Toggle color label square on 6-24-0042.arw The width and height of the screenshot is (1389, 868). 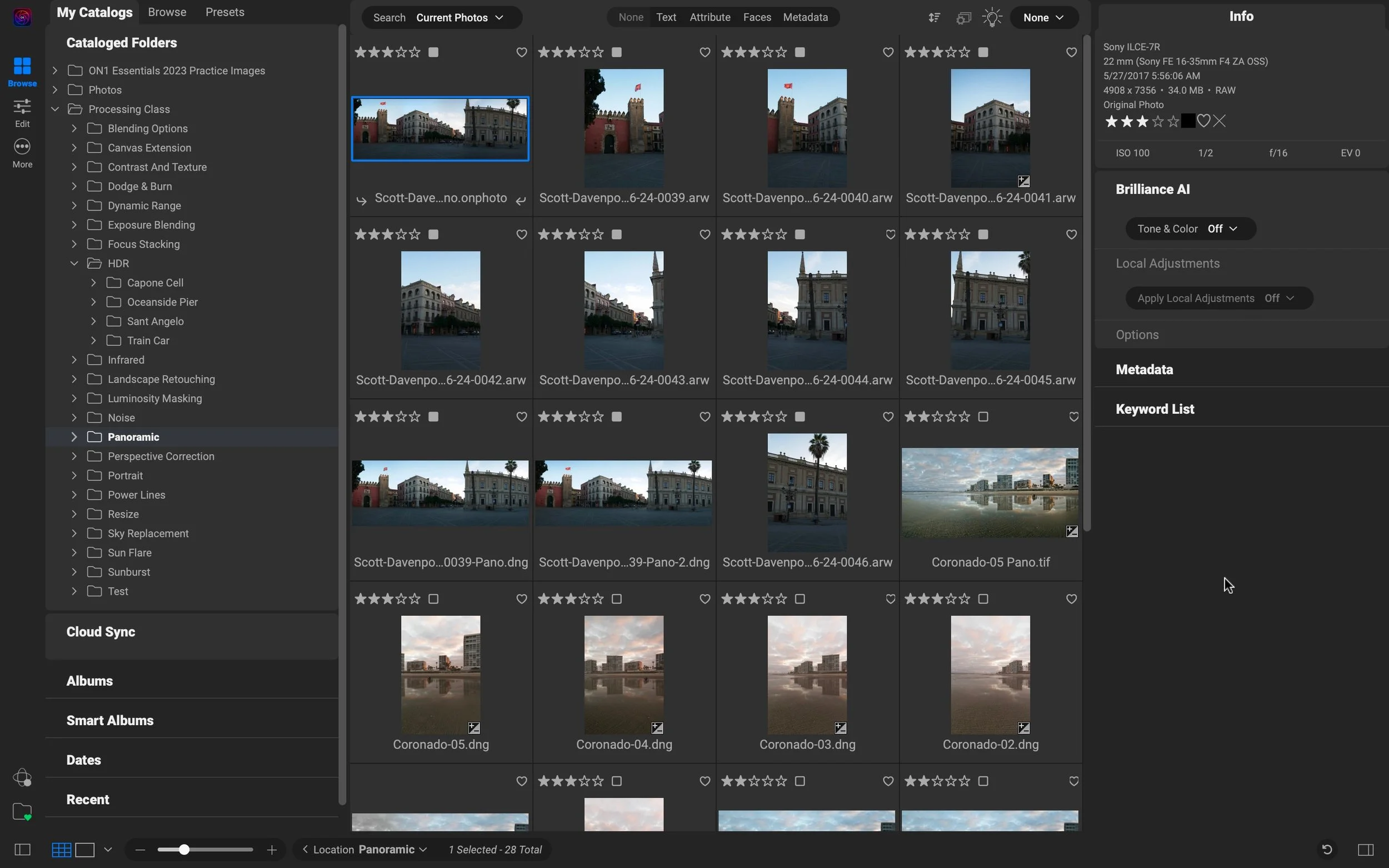(433, 234)
